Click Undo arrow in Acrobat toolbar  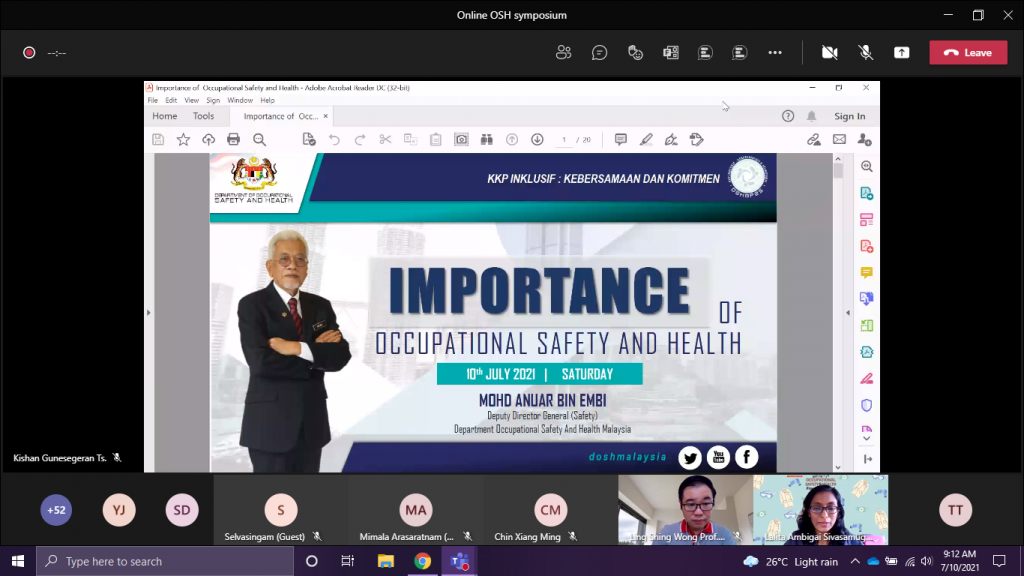[x=334, y=139]
